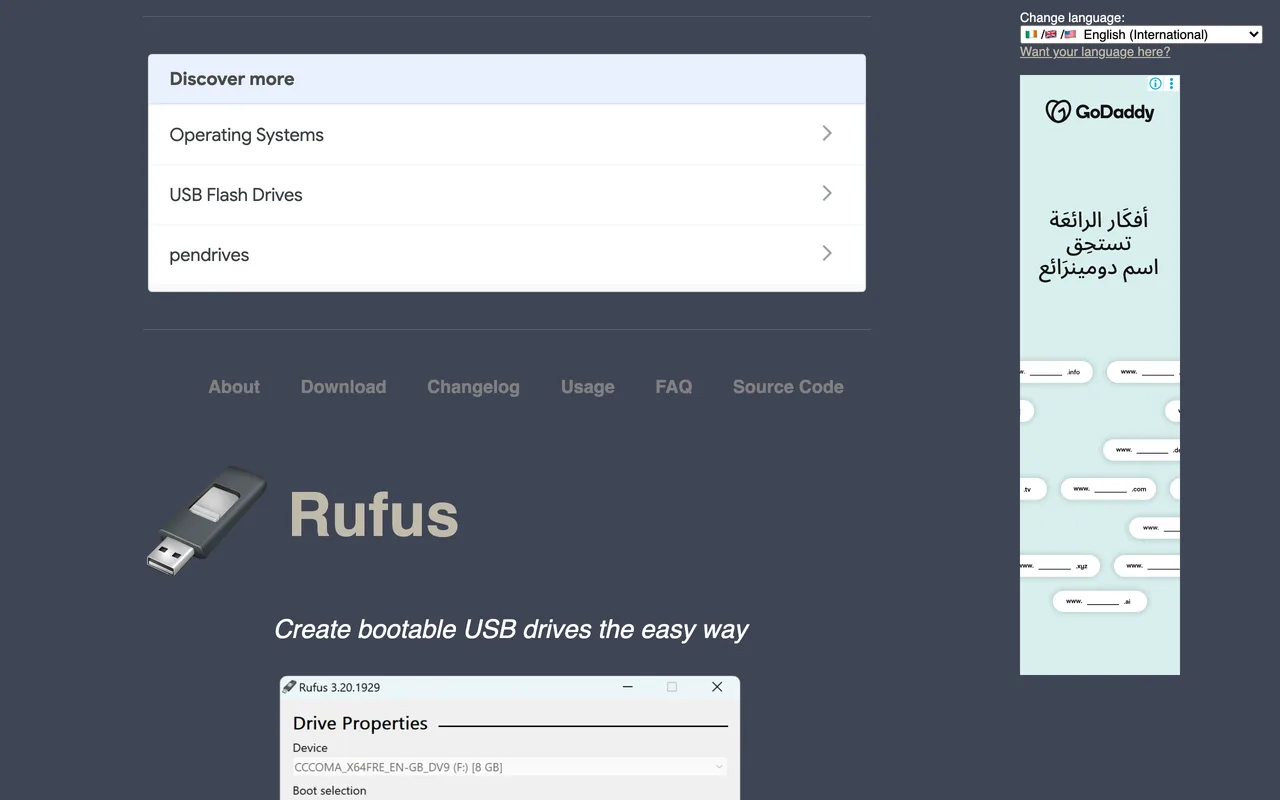Screen dimensions: 1280x800
Task: Open the FAQ link
Action: click(674, 387)
